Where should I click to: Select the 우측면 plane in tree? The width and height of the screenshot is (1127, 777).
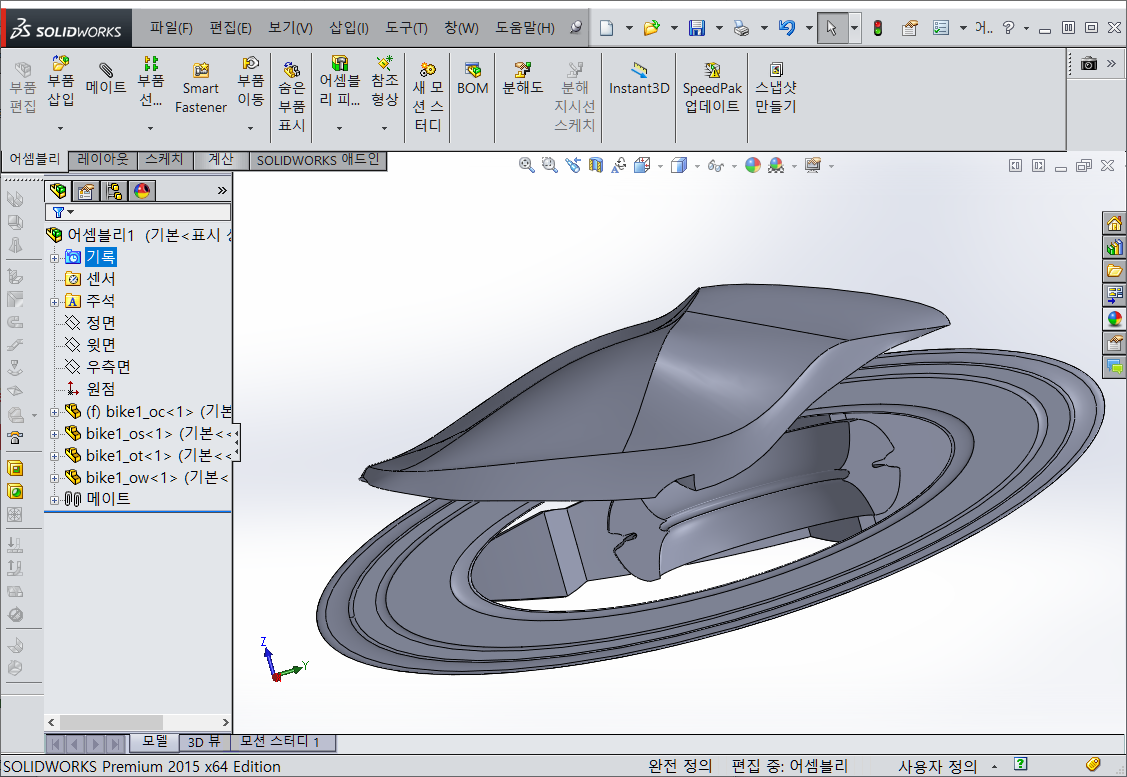click(x=108, y=367)
